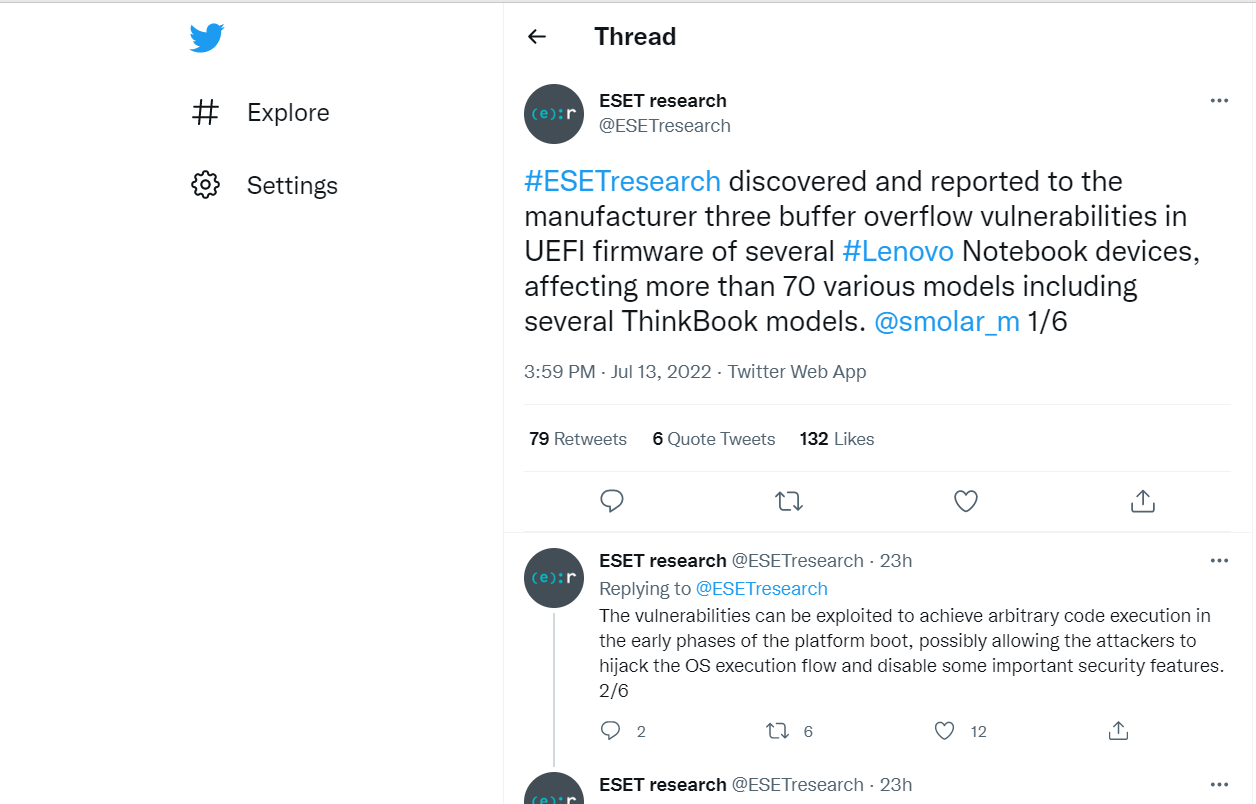Open more options on the third tweet
The width and height of the screenshot is (1256, 804).
click(1219, 784)
